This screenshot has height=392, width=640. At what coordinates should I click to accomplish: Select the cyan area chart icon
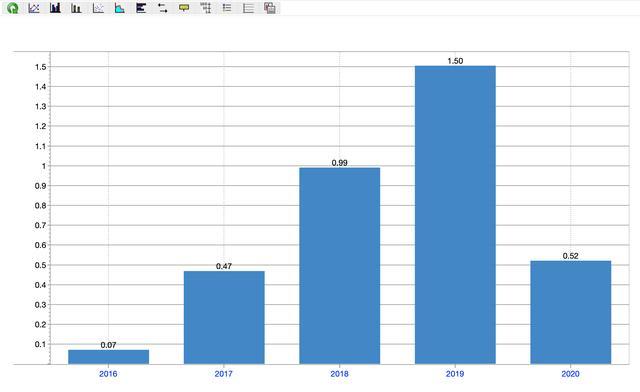120,8
